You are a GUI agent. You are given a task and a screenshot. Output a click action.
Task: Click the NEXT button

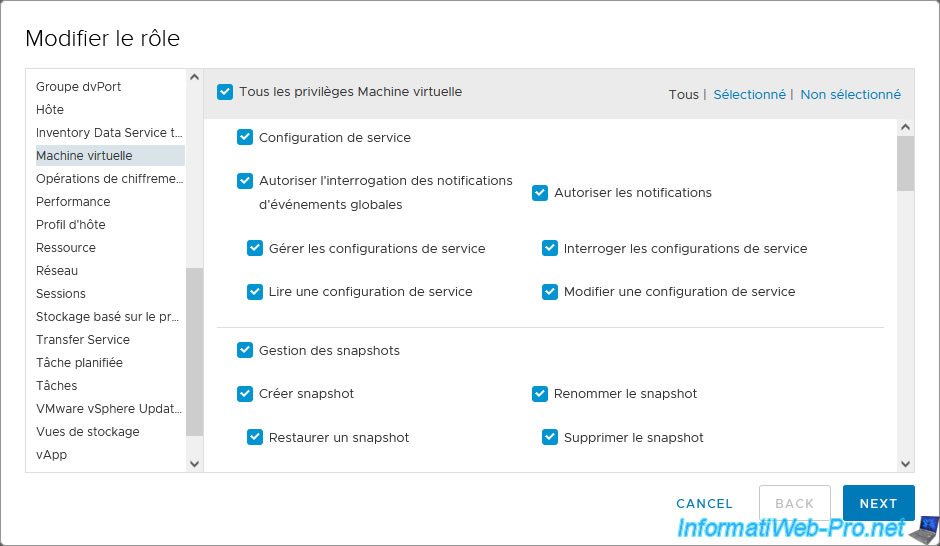pyautogui.click(x=878, y=503)
